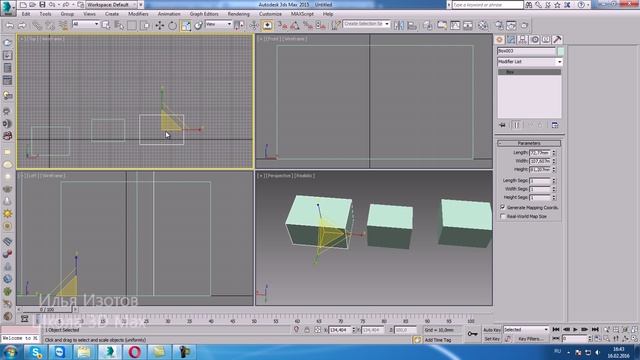Viewport: 640px width, 360px height.
Task: Click the time slider 0 / 100 handle
Action: click(47, 310)
